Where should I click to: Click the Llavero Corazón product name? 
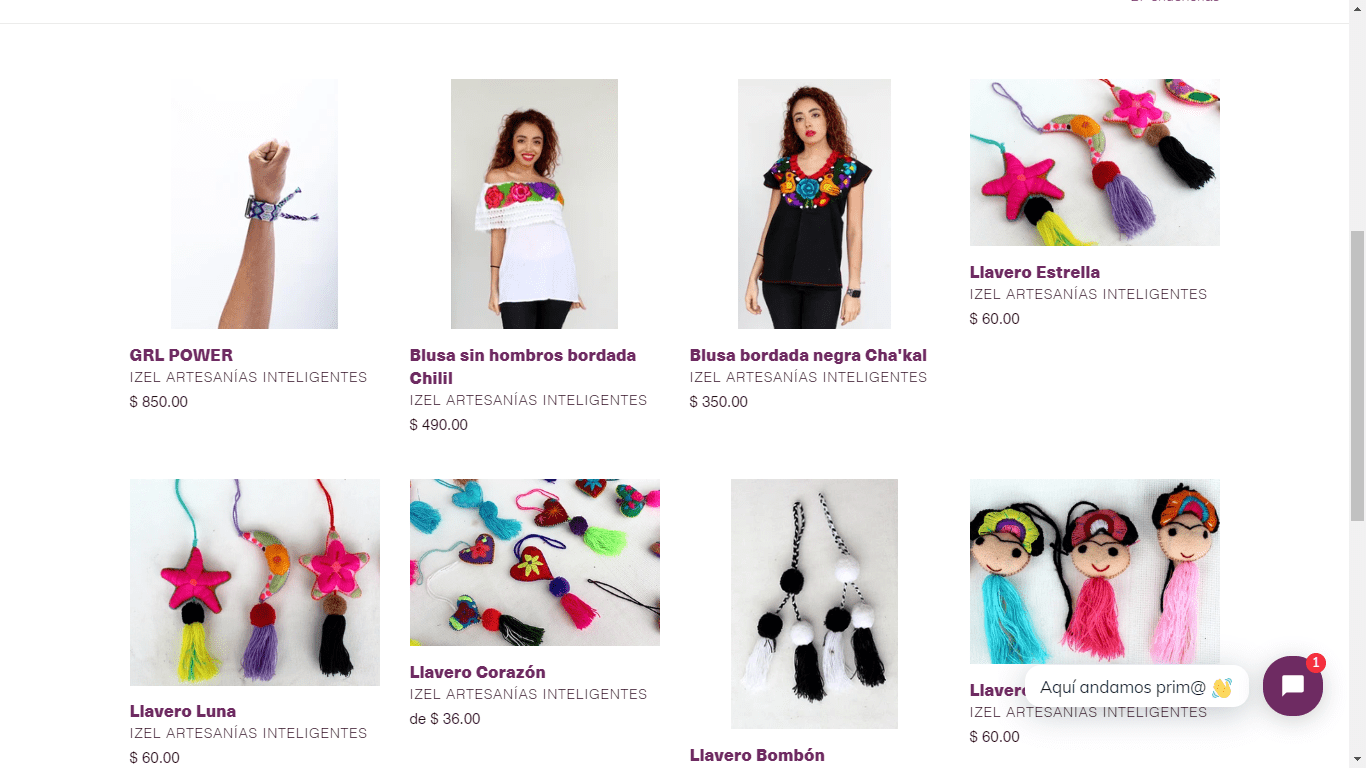pos(477,672)
